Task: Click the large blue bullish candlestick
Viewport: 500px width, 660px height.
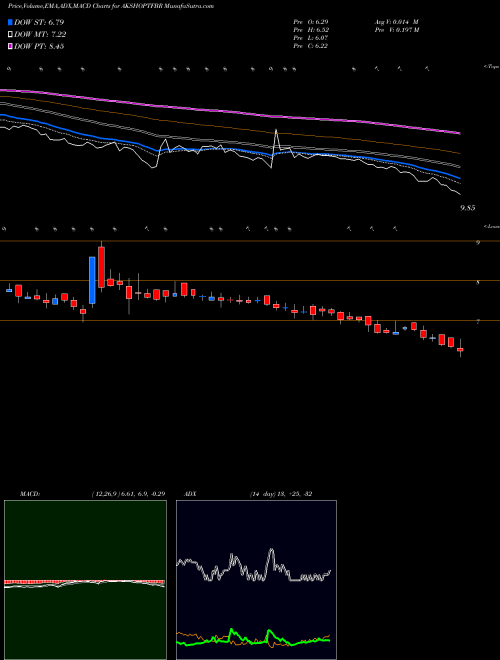Action: click(92, 280)
